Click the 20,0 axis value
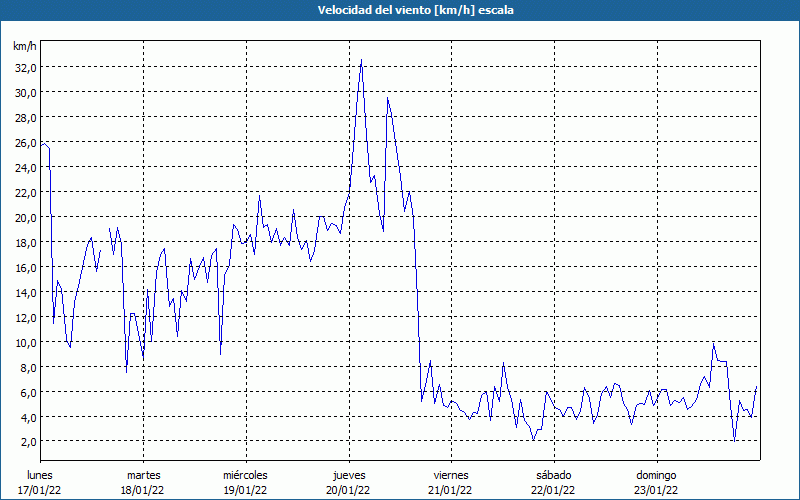The width and height of the screenshot is (800, 500). tap(26, 217)
